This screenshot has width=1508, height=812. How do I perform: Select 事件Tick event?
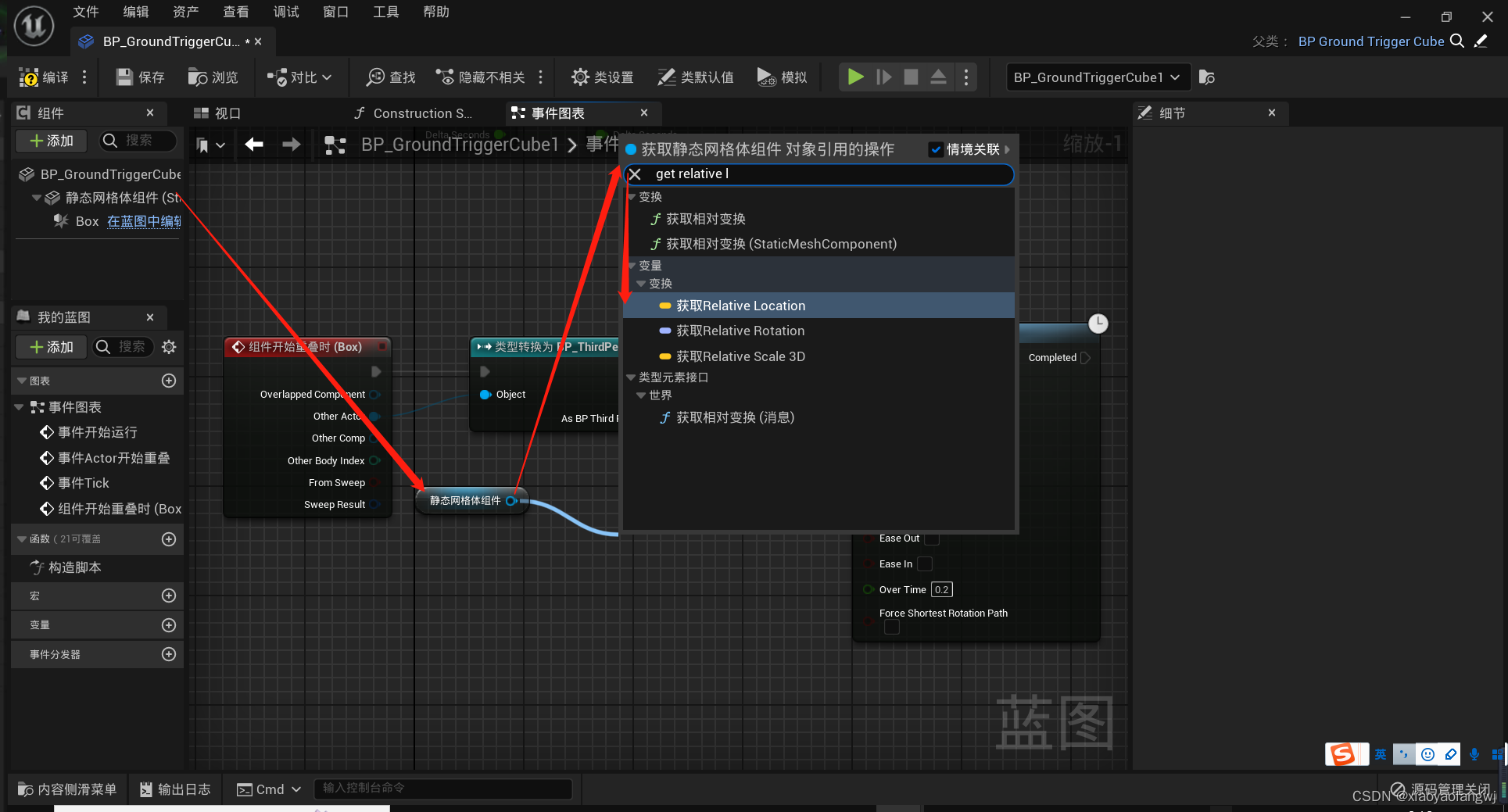83,483
